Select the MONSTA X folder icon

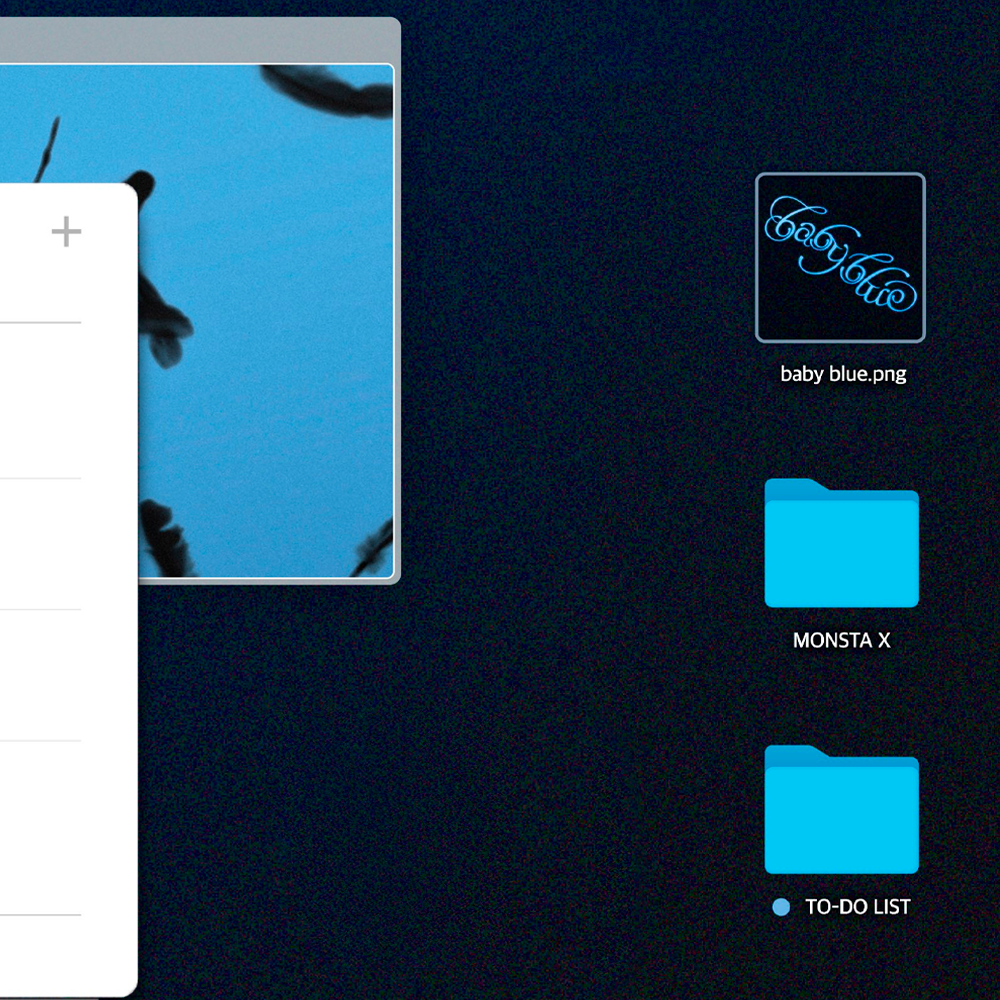tap(841, 543)
